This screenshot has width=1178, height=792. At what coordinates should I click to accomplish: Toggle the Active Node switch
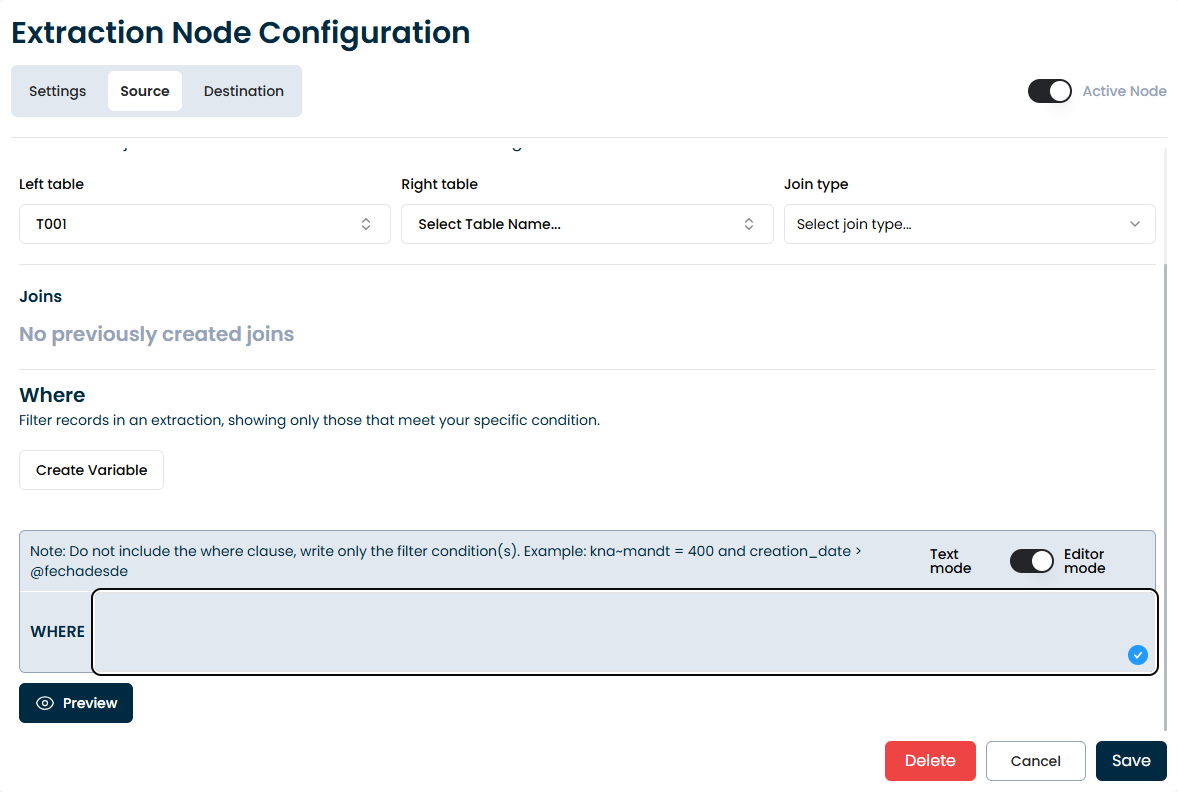pos(1049,91)
